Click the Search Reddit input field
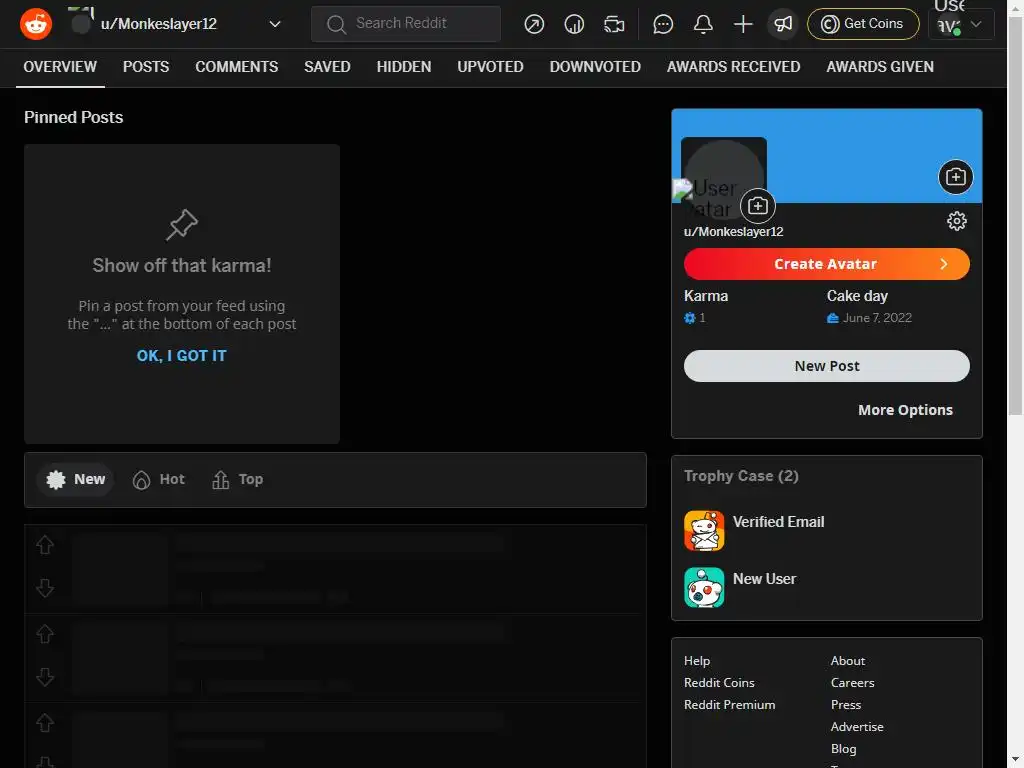 (x=406, y=24)
